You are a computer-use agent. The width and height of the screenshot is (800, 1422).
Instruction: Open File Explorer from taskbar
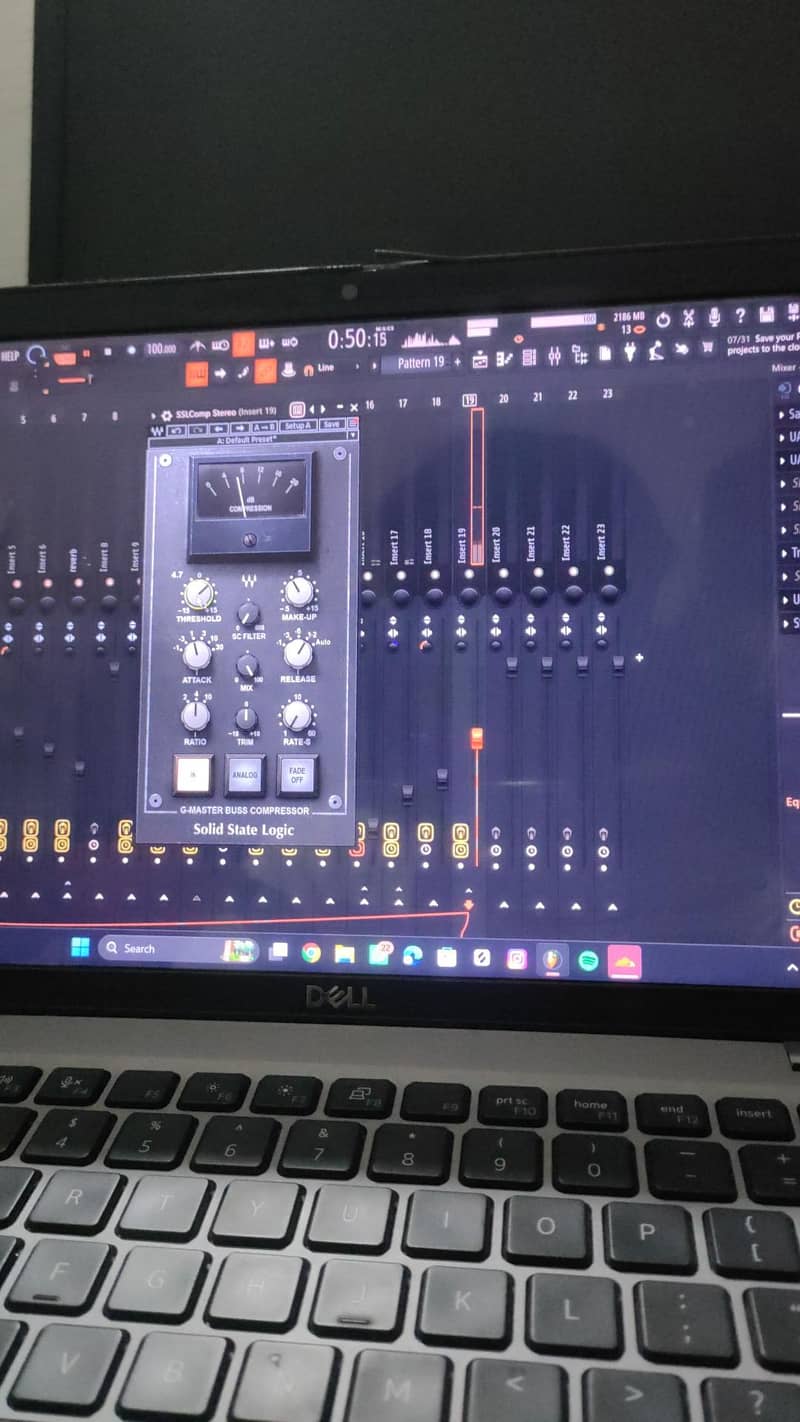pos(344,954)
